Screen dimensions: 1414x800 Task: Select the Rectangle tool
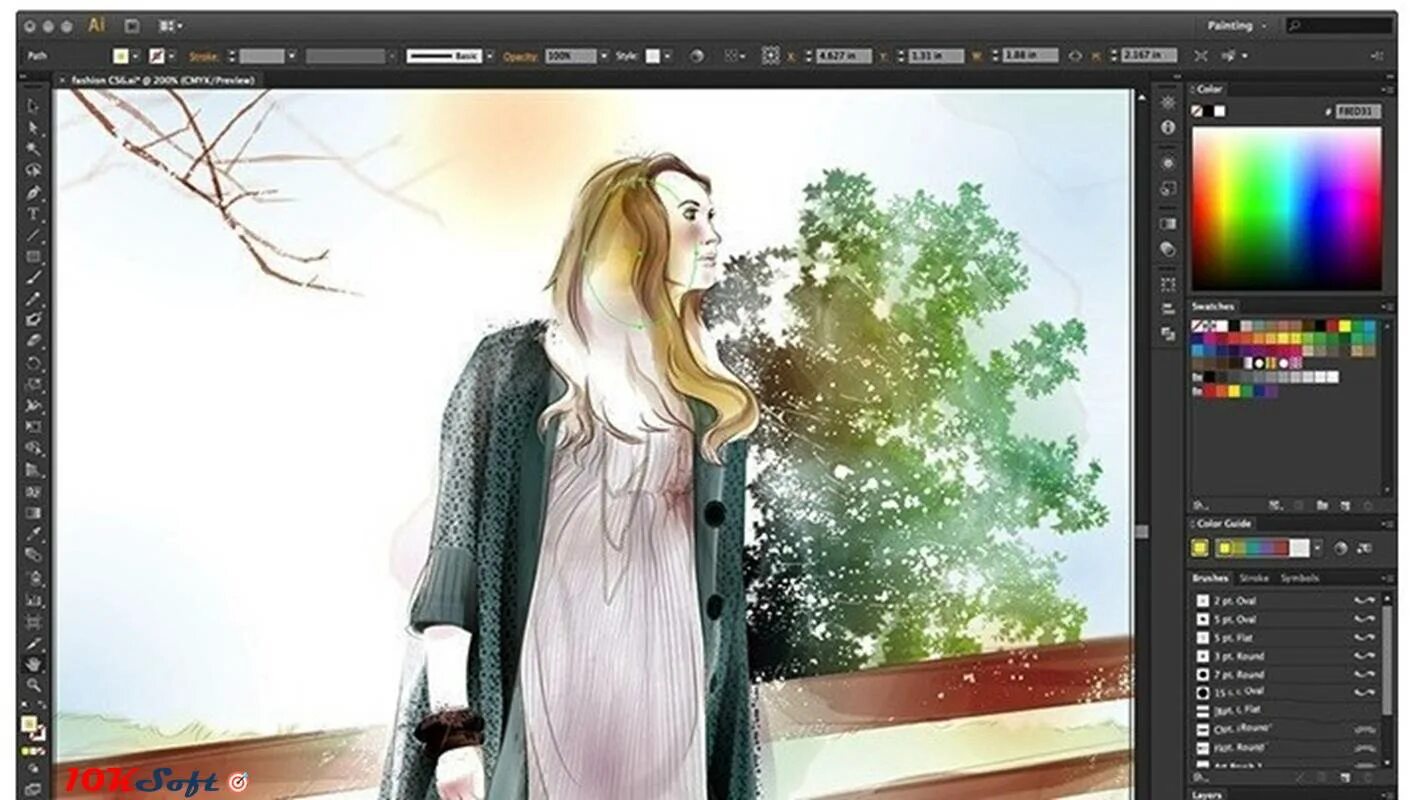coord(34,257)
